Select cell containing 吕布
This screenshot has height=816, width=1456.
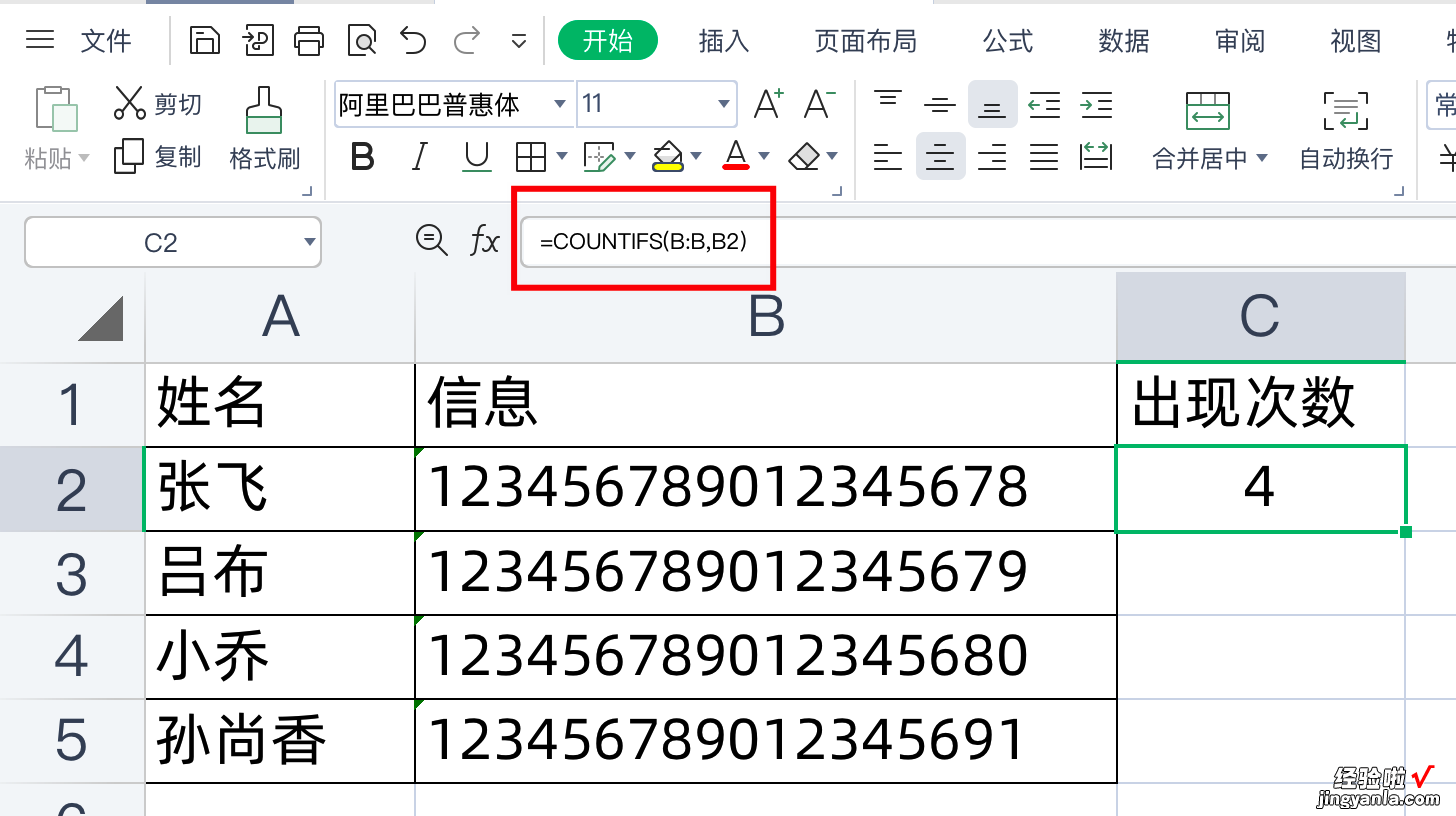point(280,573)
